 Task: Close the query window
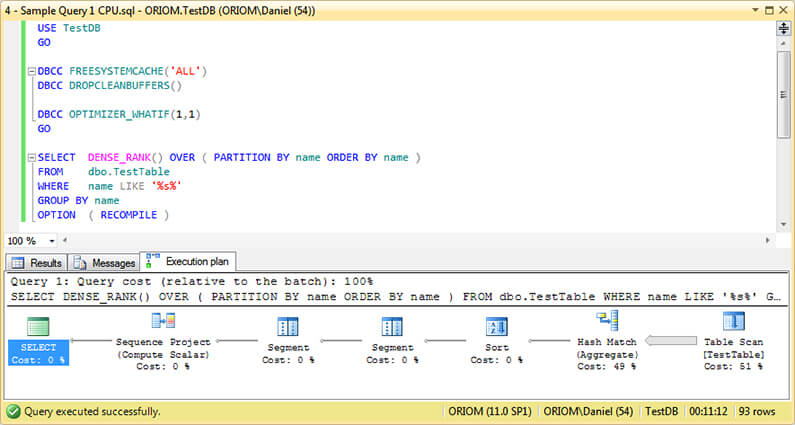point(783,10)
